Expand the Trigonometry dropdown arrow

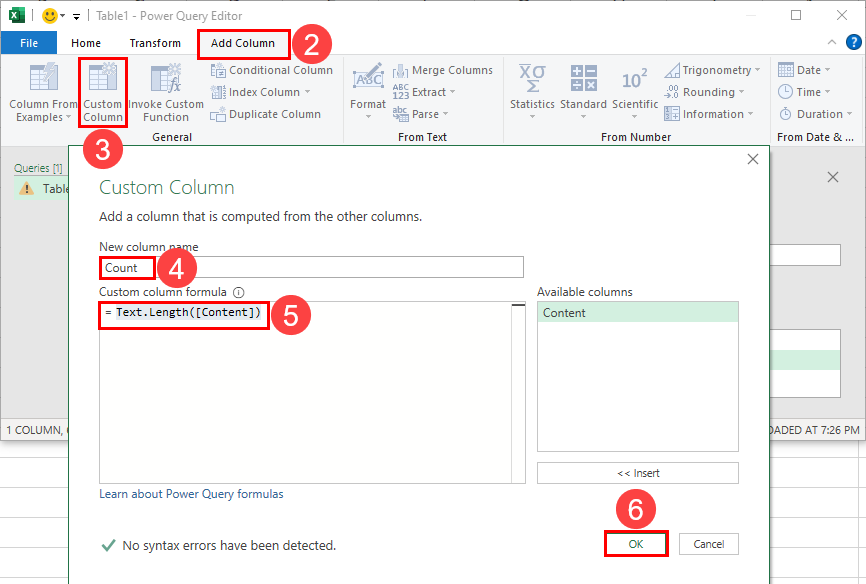[757, 70]
